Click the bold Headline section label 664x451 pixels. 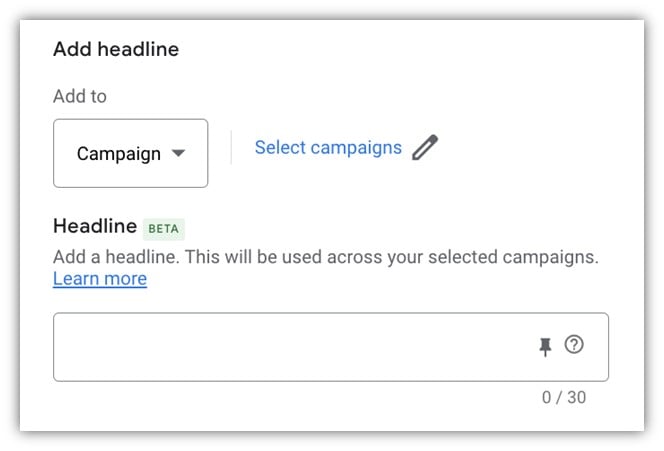point(95,226)
